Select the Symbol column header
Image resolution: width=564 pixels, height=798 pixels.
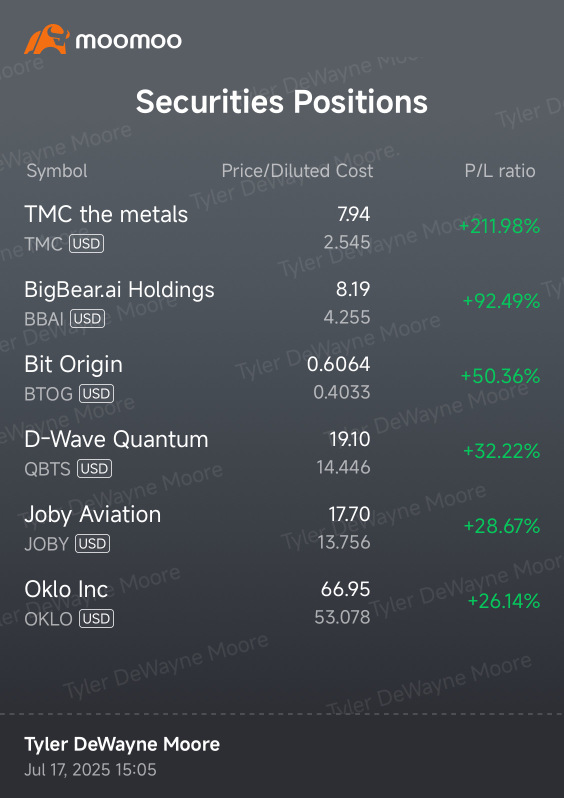tap(57, 171)
